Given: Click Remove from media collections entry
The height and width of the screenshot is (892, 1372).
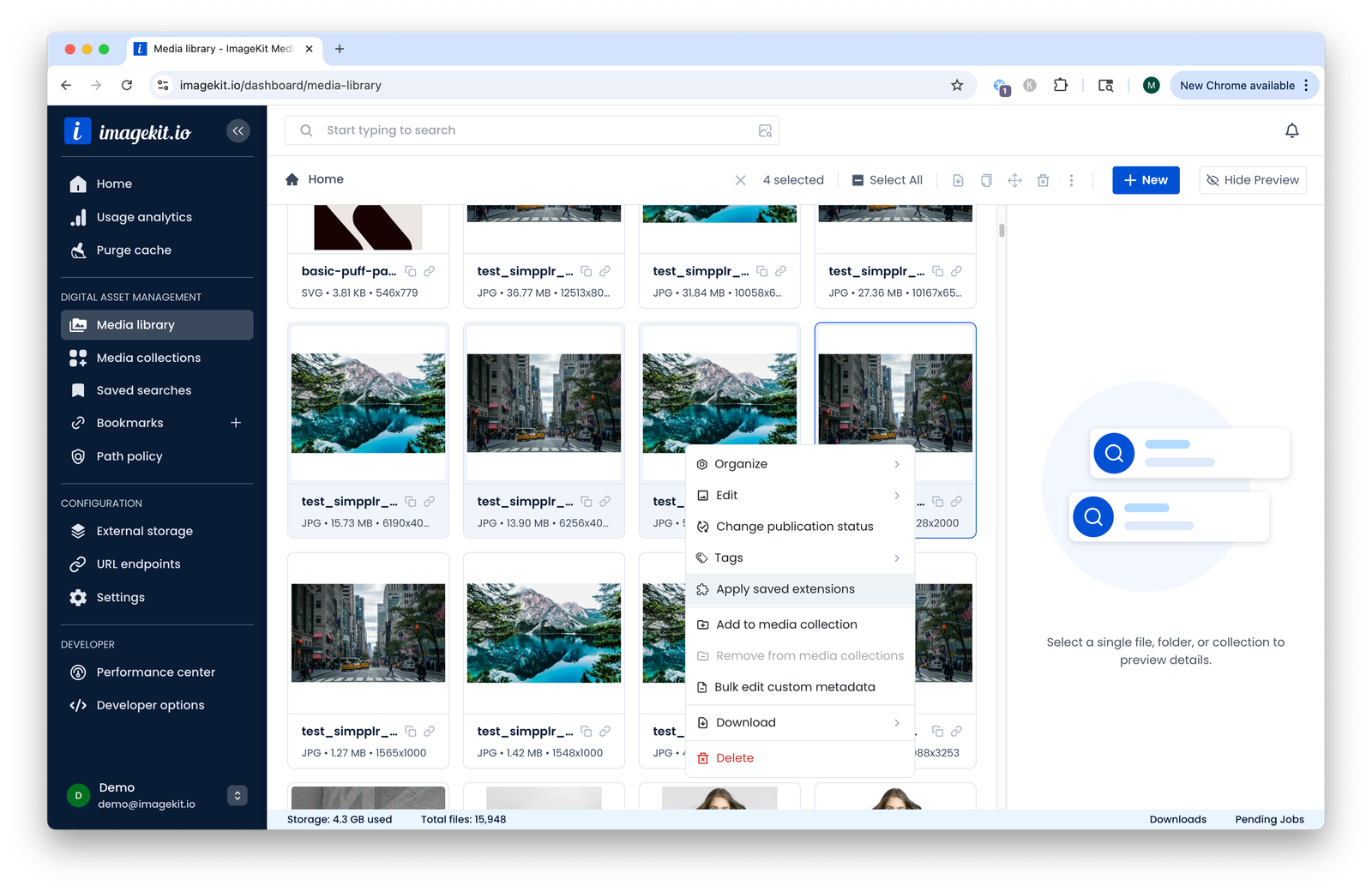Looking at the screenshot, I should (800, 655).
